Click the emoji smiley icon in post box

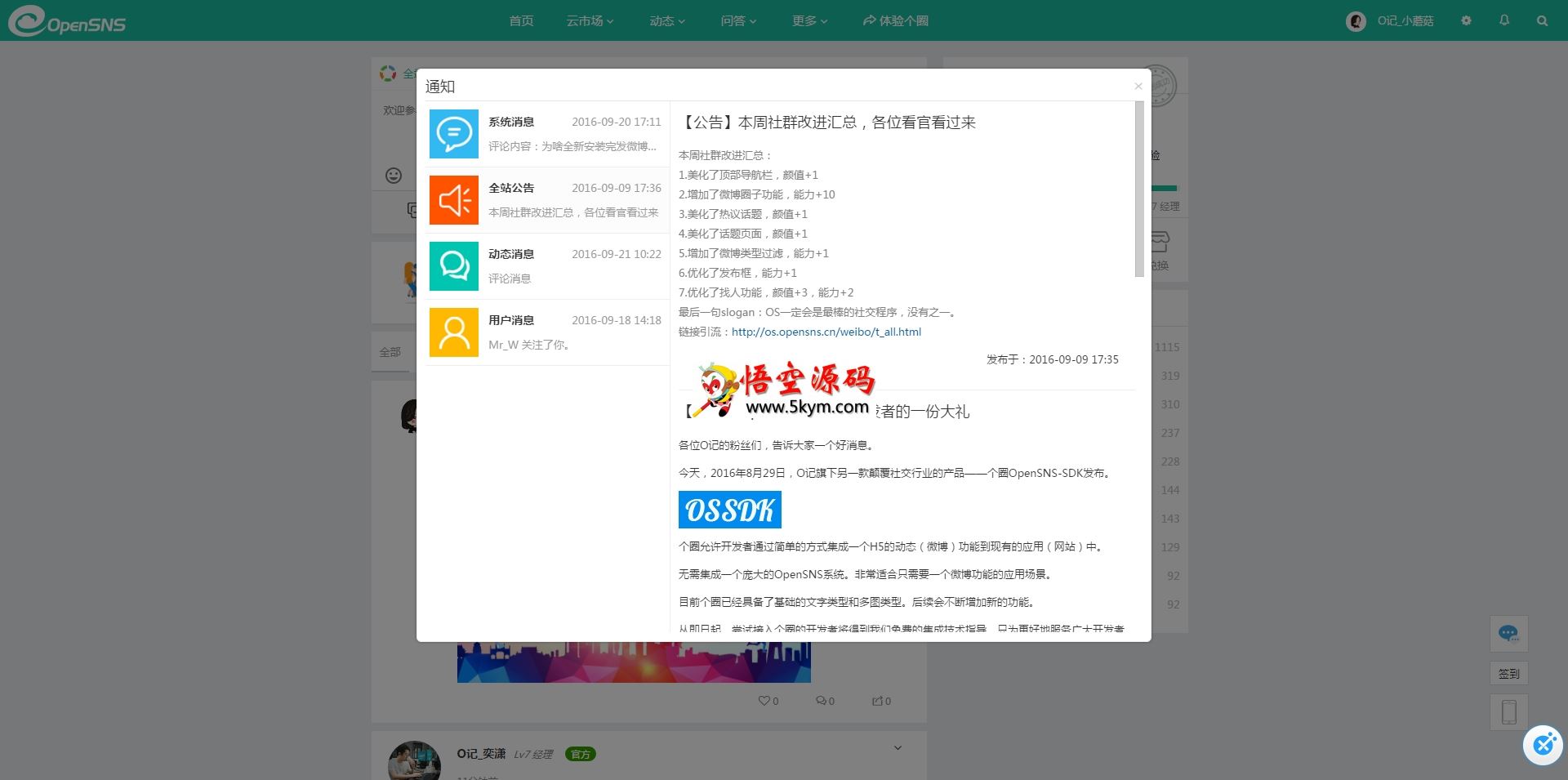coord(394,176)
